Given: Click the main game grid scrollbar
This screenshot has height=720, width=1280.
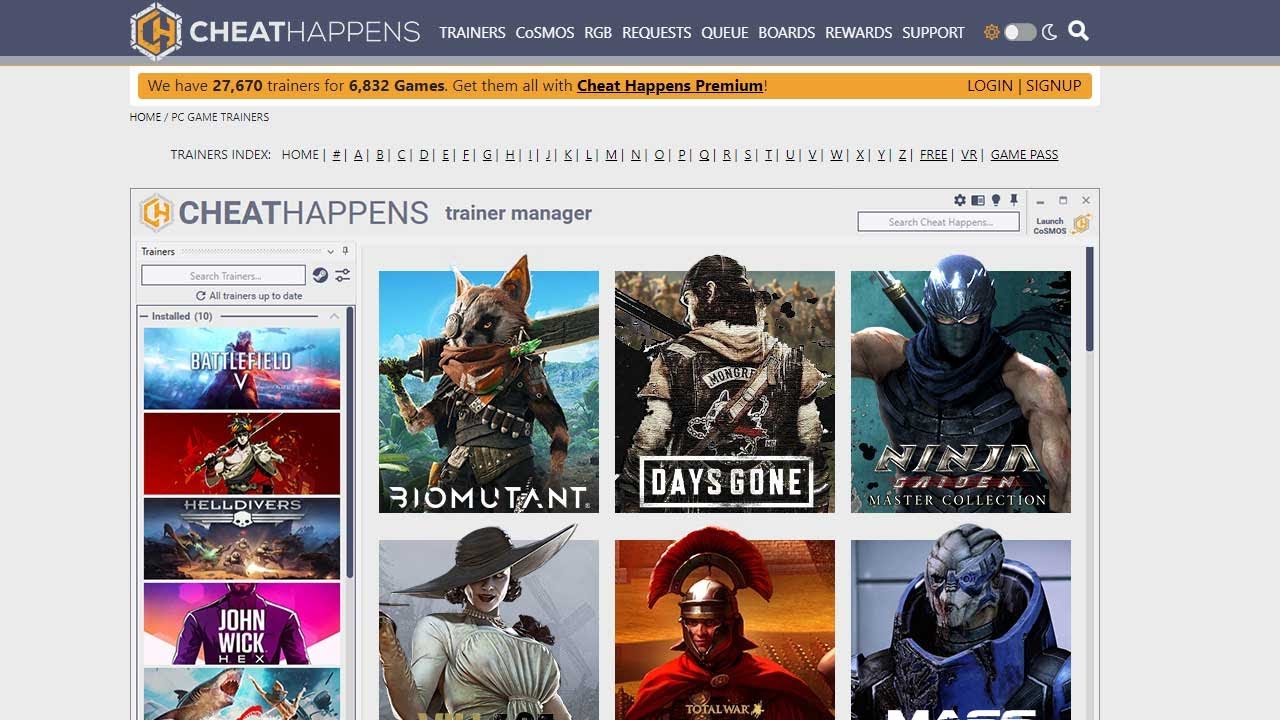Looking at the screenshot, I should [1090, 300].
